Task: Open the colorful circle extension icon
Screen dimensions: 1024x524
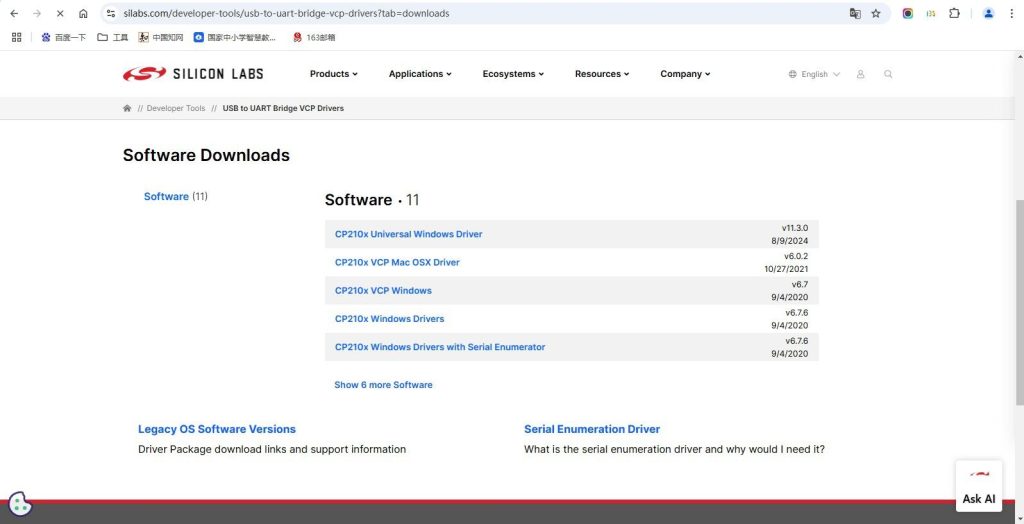Action: (x=908, y=13)
